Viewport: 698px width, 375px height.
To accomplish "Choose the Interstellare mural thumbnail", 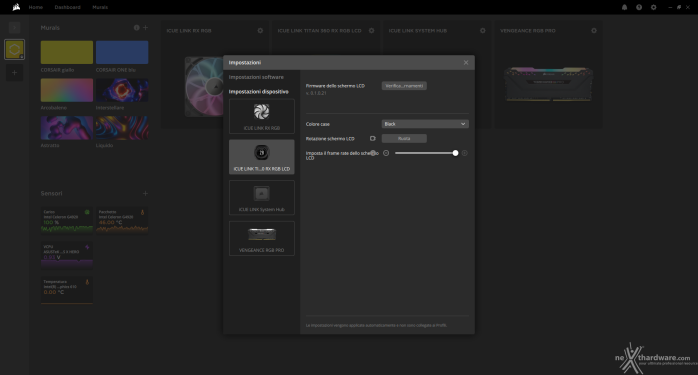I will [x=122, y=90].
